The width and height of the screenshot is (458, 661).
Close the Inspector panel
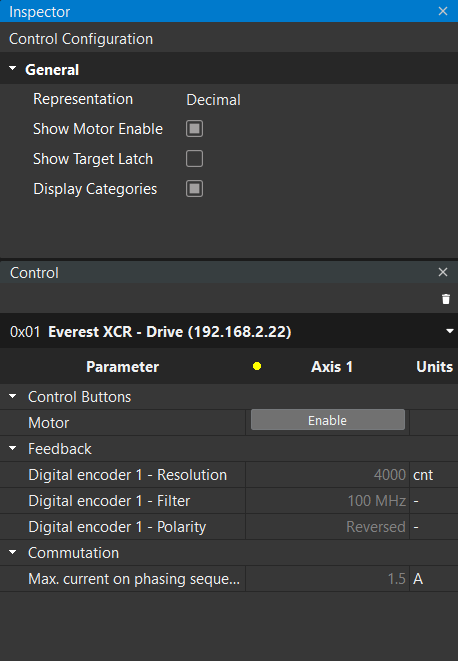click(x=443, y=11)
